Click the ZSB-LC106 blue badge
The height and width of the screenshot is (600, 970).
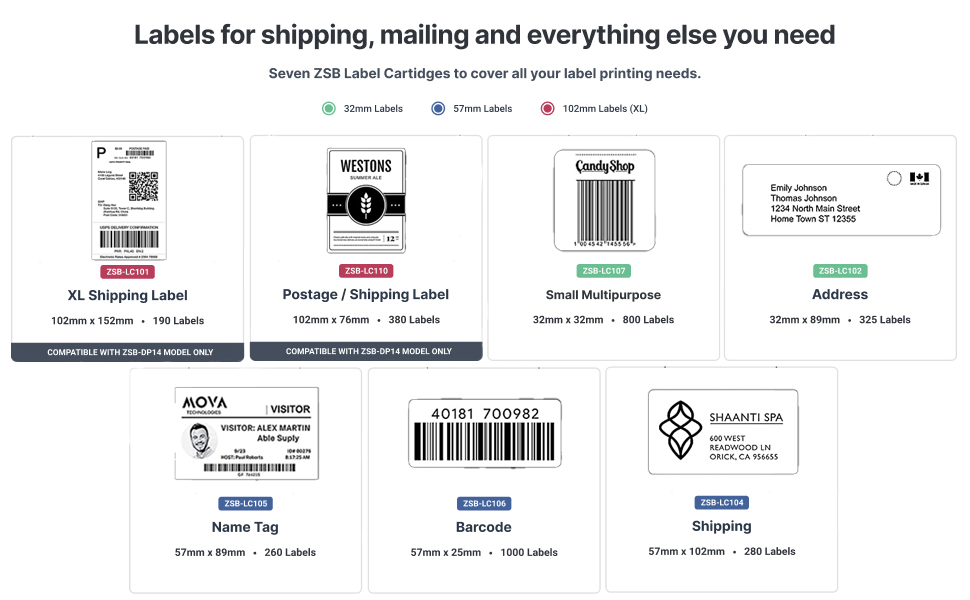coord(484,503)
